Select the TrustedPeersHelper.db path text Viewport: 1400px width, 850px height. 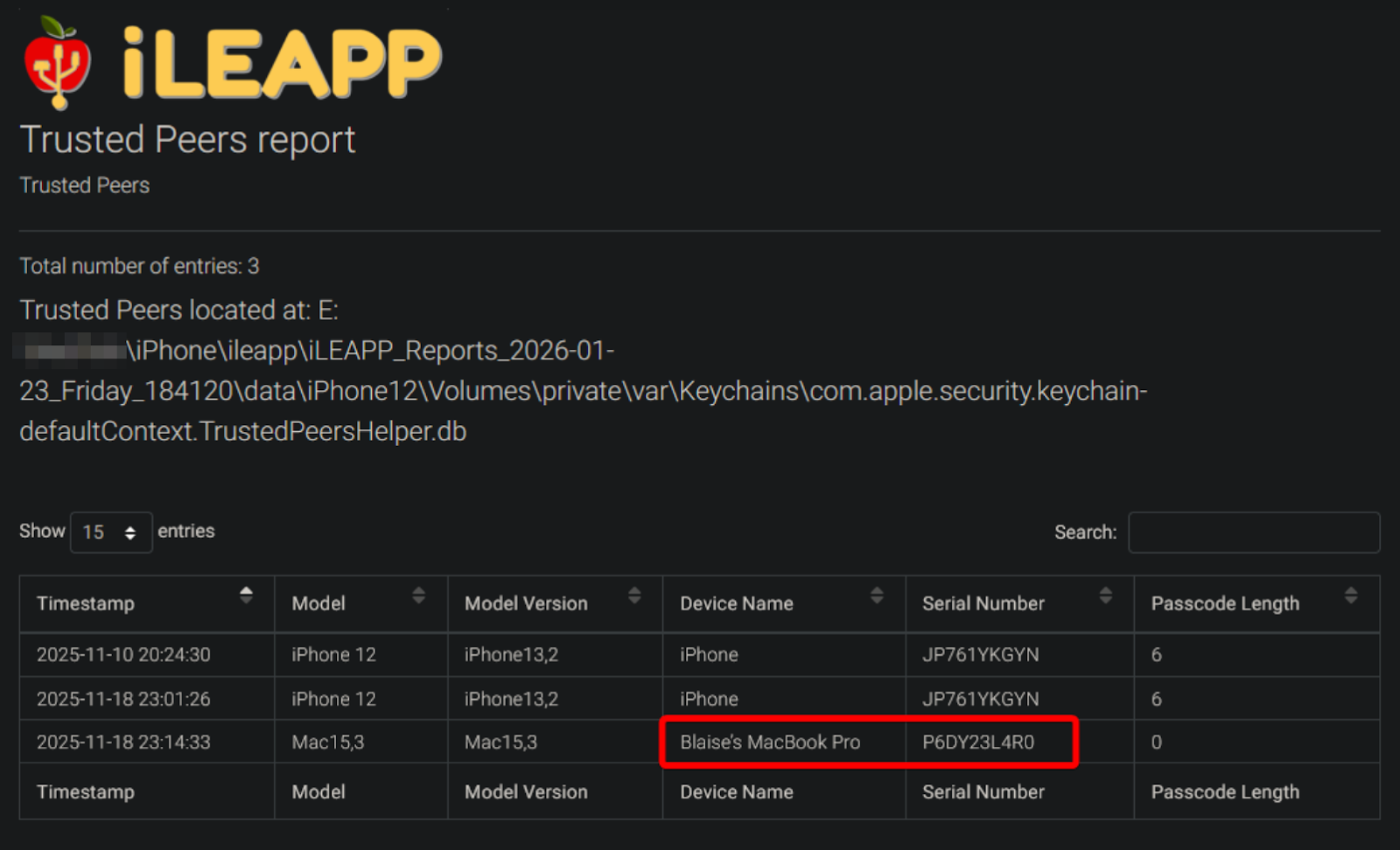[x=242, y=431]
